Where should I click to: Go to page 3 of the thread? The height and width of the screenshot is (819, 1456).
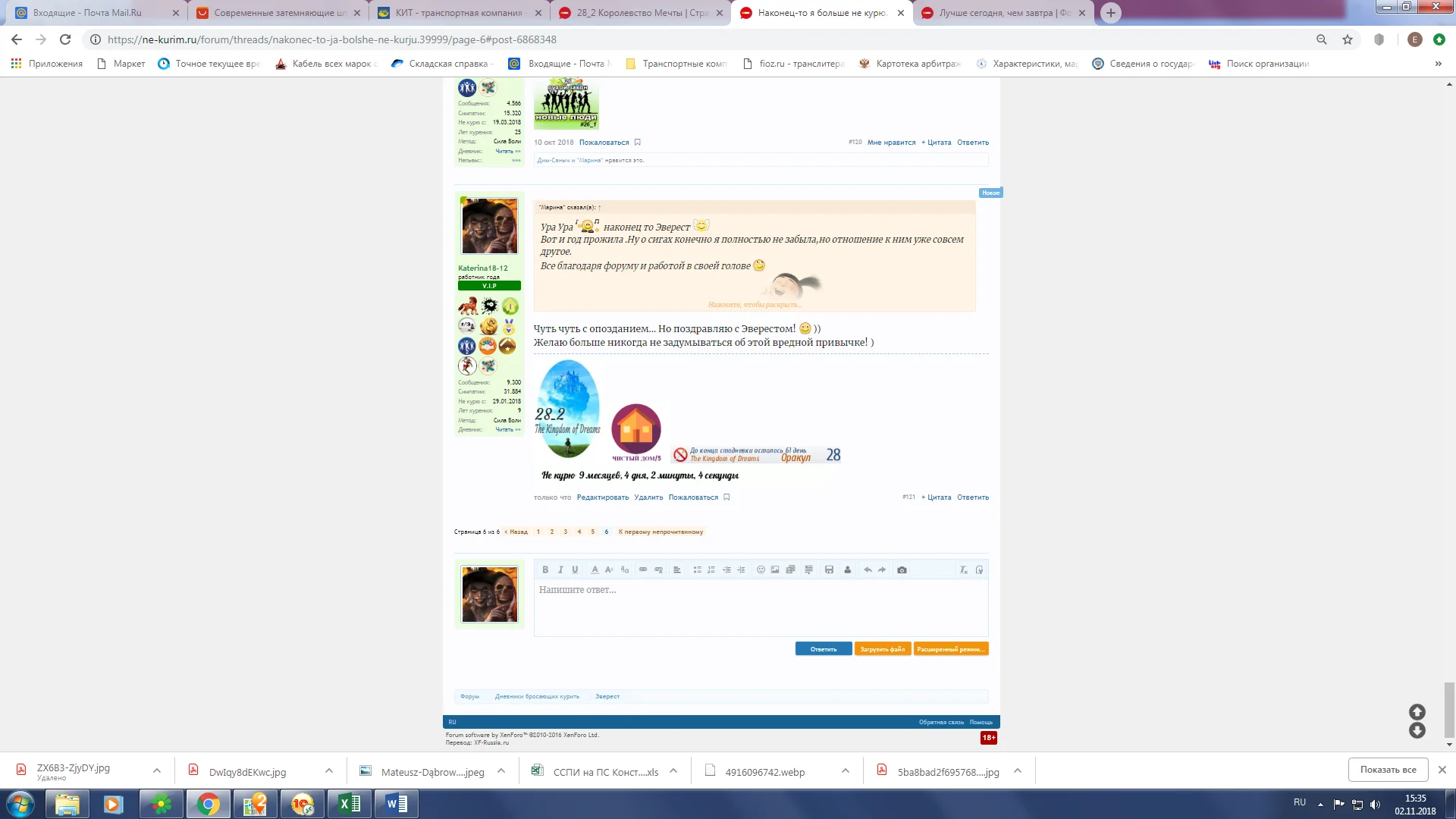pyautogui.click(x=565, y=532)
